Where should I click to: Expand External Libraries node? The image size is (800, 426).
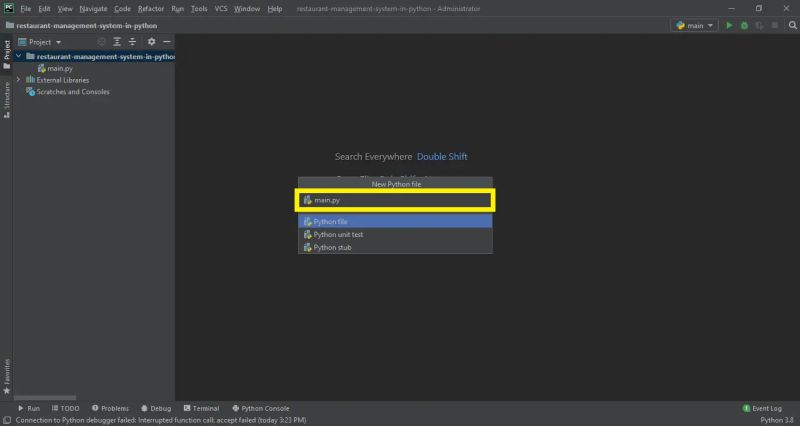pos(19,80)
